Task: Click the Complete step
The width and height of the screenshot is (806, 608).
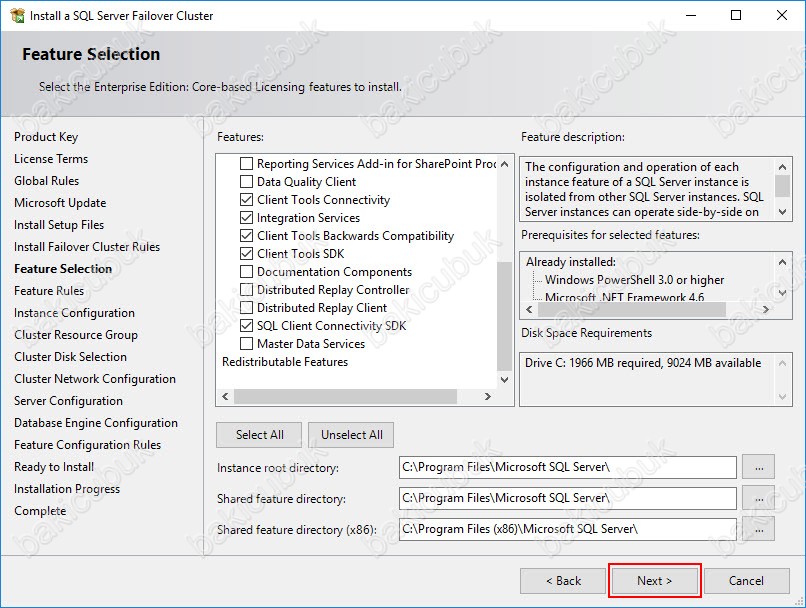Action: tap(40, 511)
